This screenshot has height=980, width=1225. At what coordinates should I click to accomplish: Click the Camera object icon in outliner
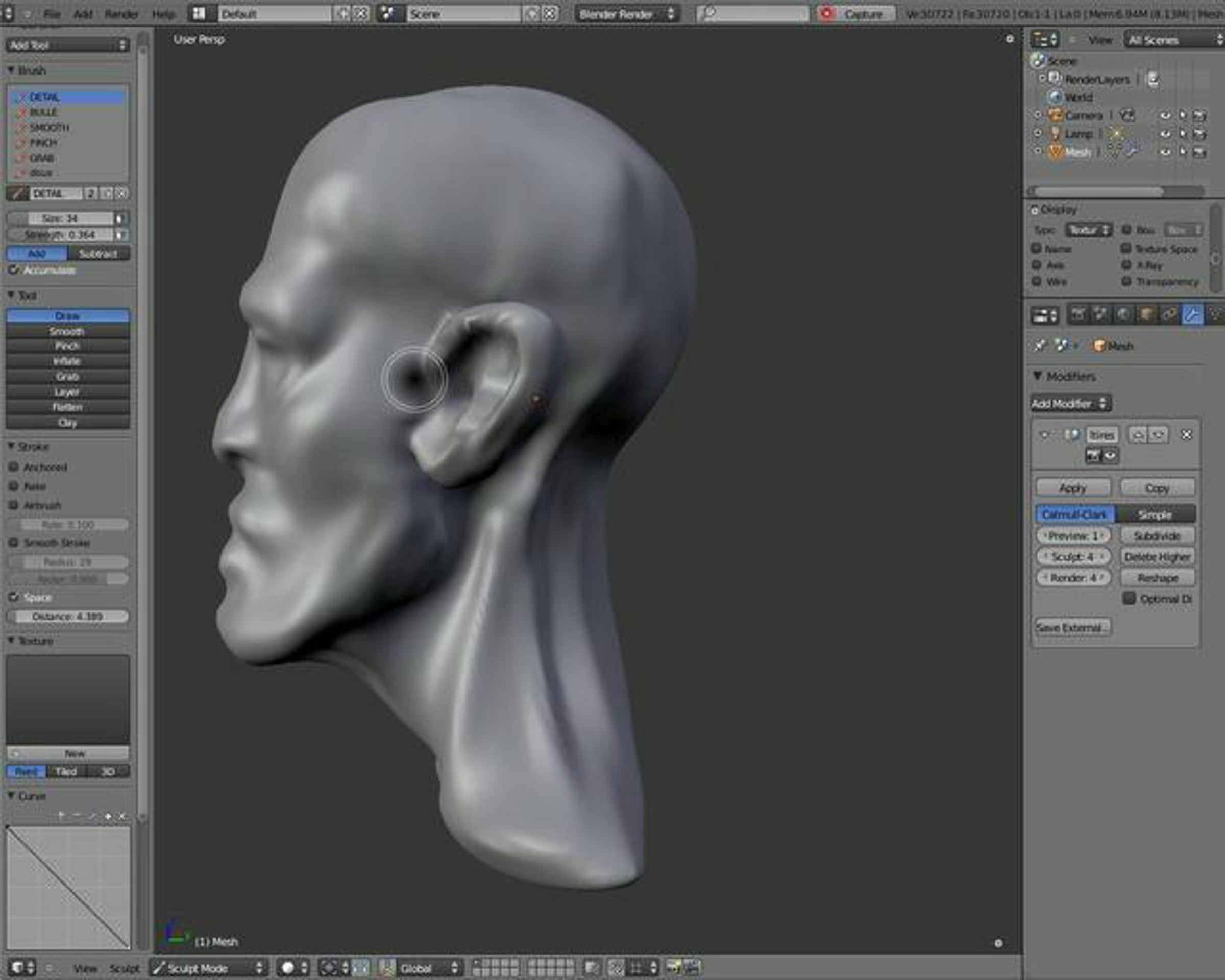click(1055, 115)
